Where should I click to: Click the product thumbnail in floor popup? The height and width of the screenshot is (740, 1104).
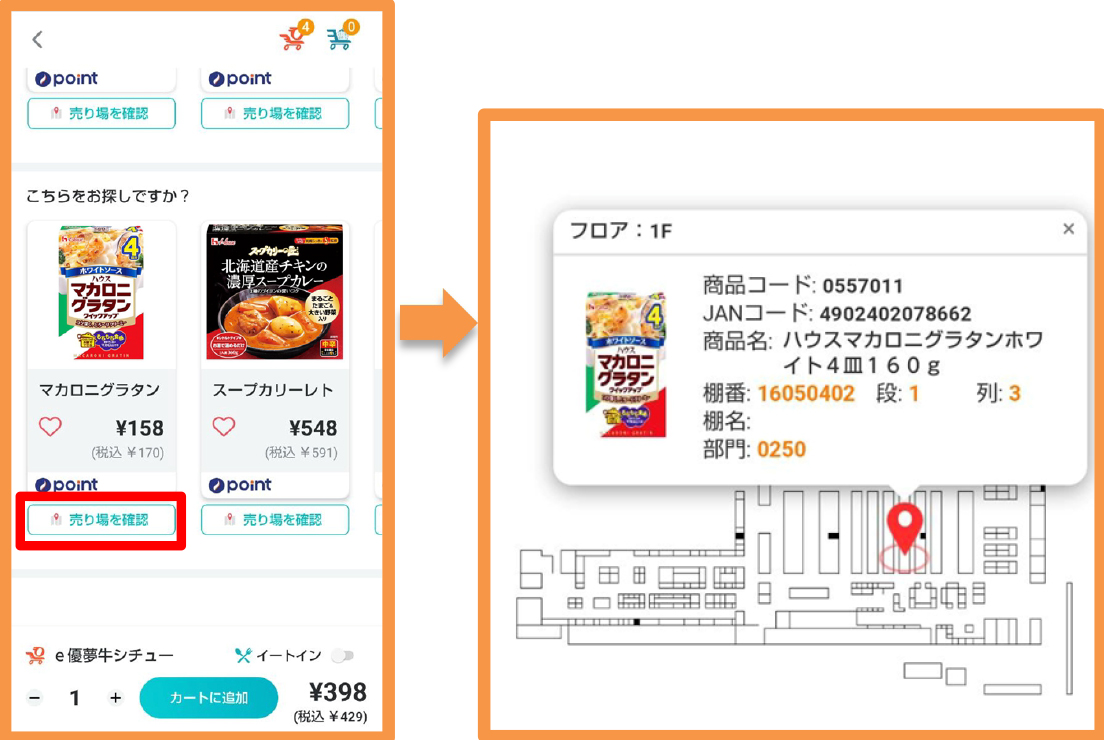627,365
